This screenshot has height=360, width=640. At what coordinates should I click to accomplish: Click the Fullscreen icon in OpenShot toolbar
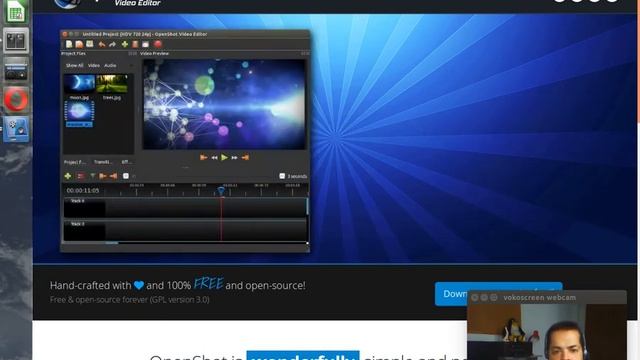tap(145, 44)
